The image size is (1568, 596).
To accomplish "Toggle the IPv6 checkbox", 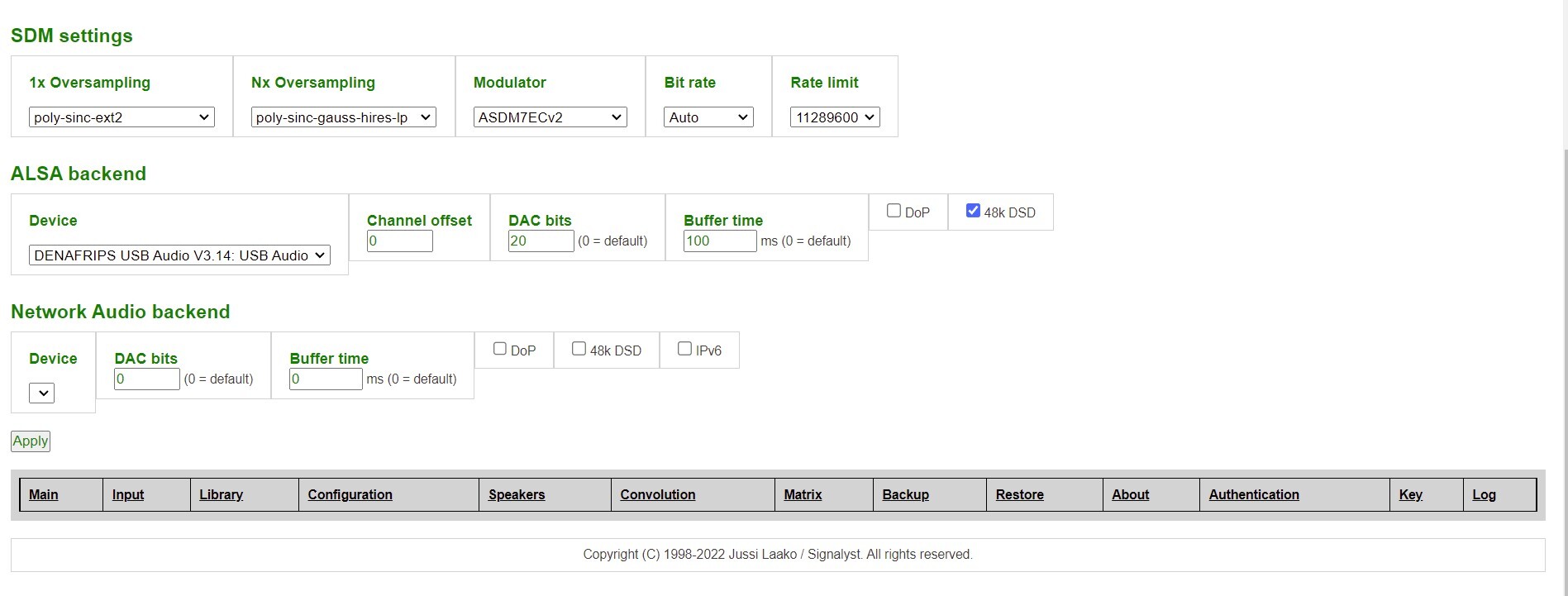I will point(684,349).
